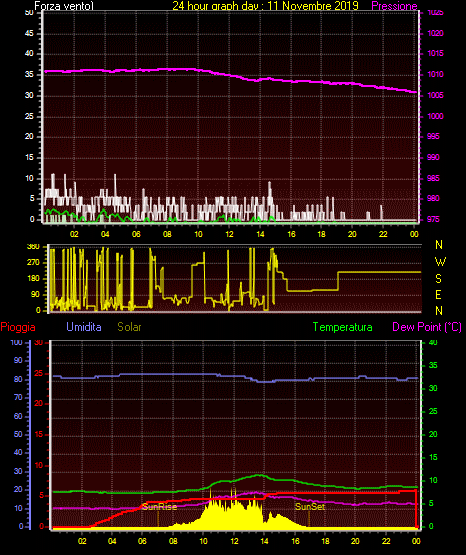The image size is (466, 555).
Task: Click the 35 value on temperature axis
Action: click(x=433, y=365)
